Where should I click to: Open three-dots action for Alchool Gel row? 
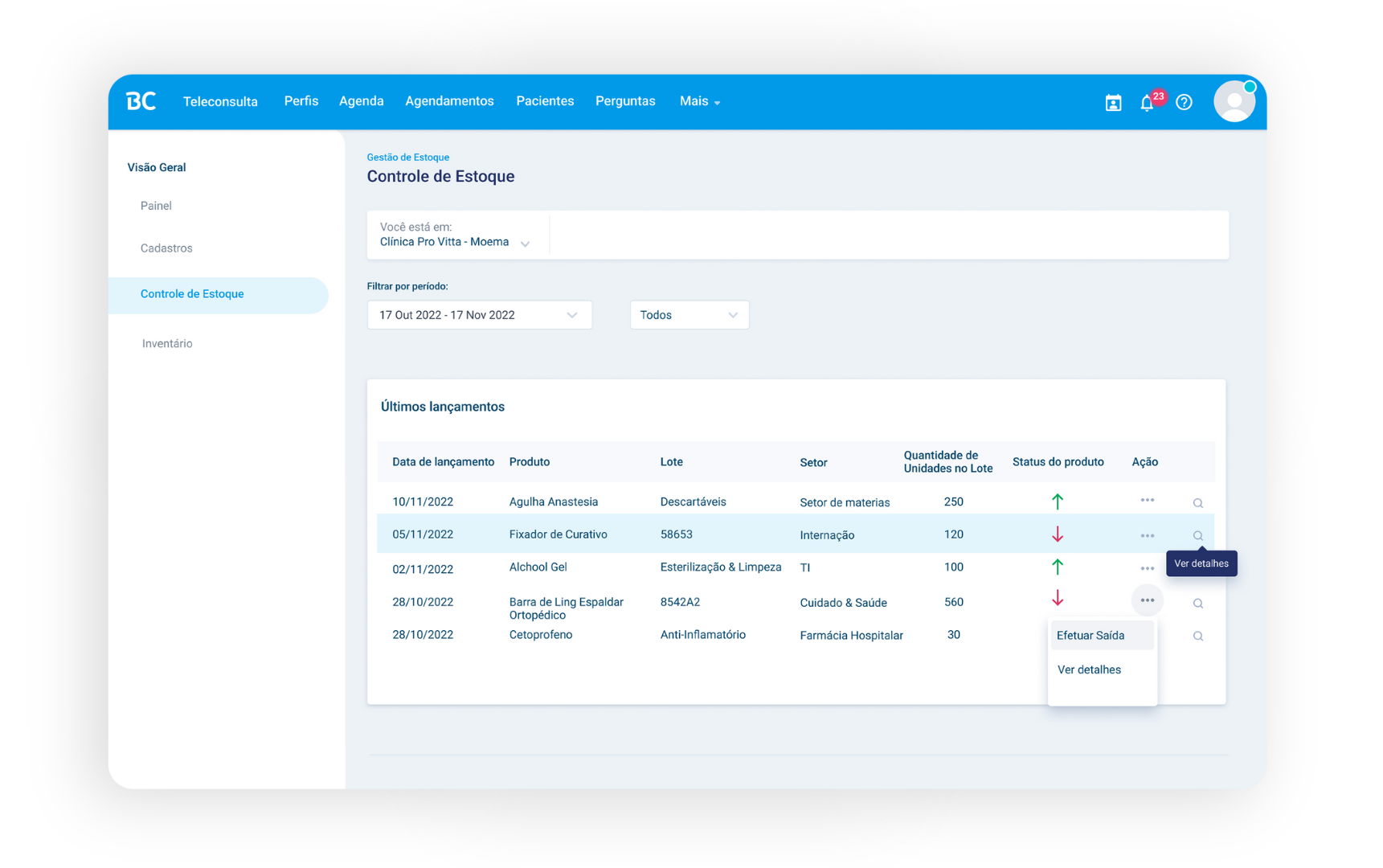click(1147, 568)
